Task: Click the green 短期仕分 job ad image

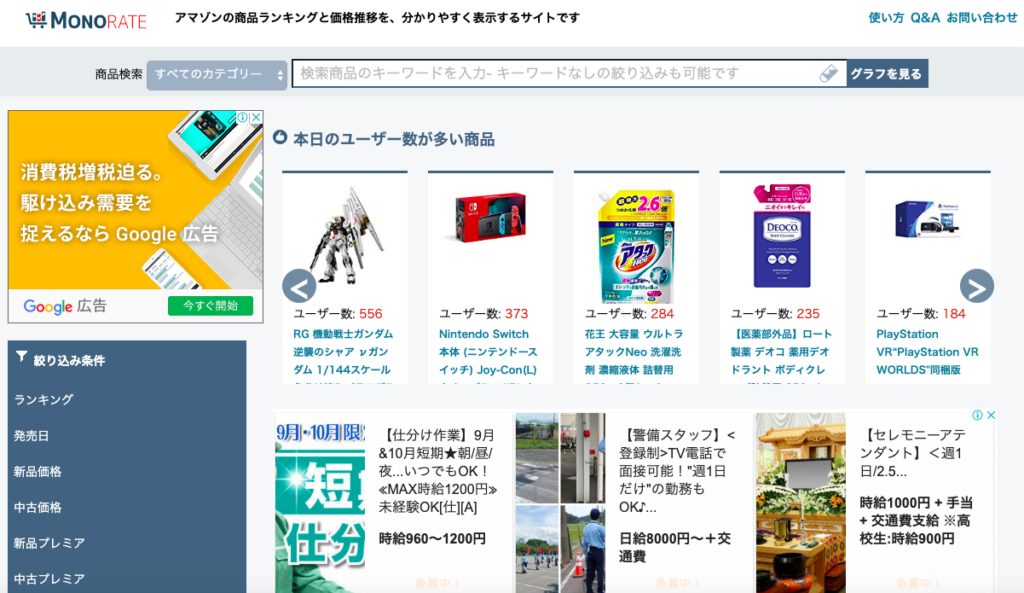Action: pyautogui.click(x=320, y=502)
